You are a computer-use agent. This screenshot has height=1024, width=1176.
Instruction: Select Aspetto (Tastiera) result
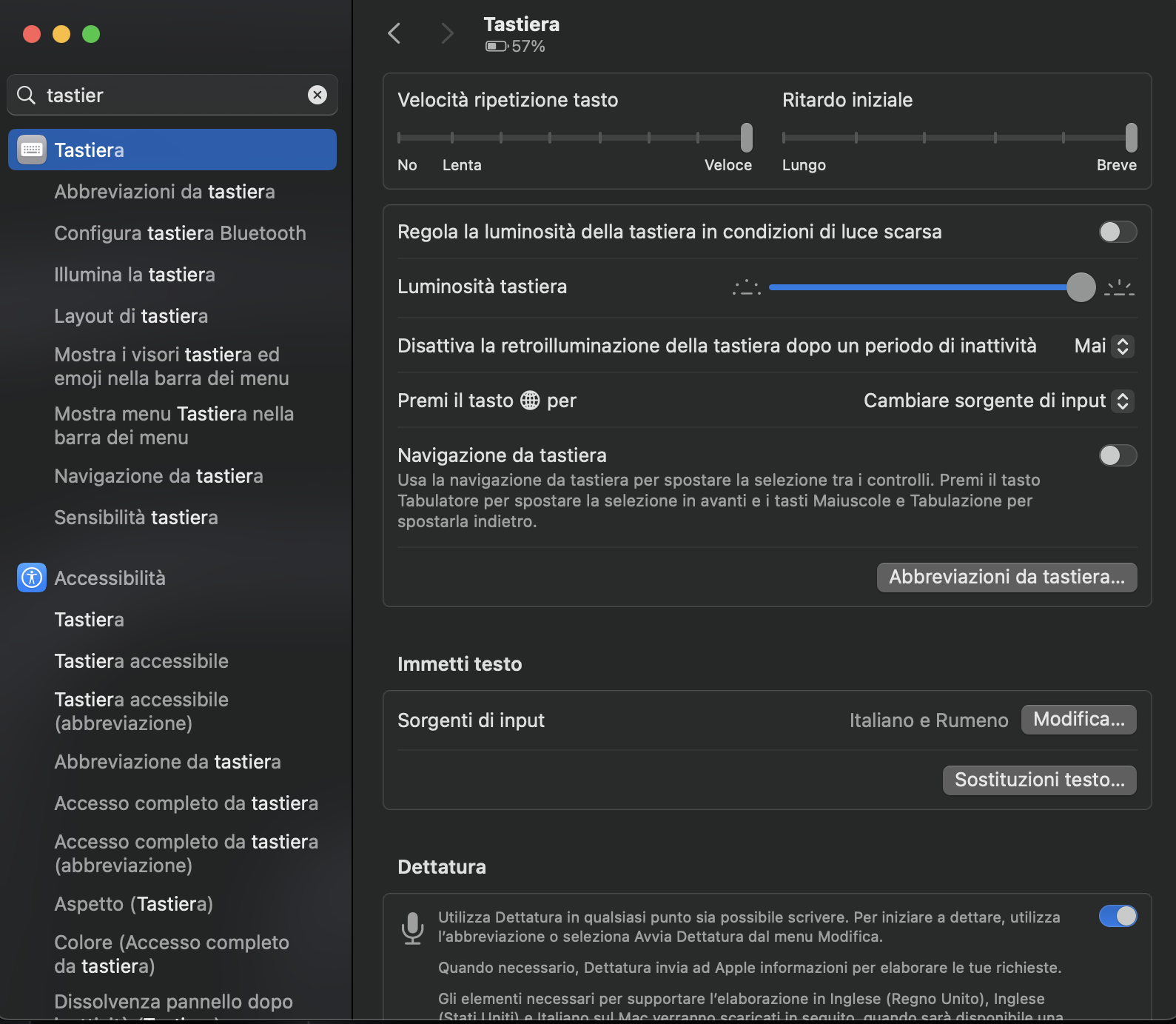coord(133,904)
